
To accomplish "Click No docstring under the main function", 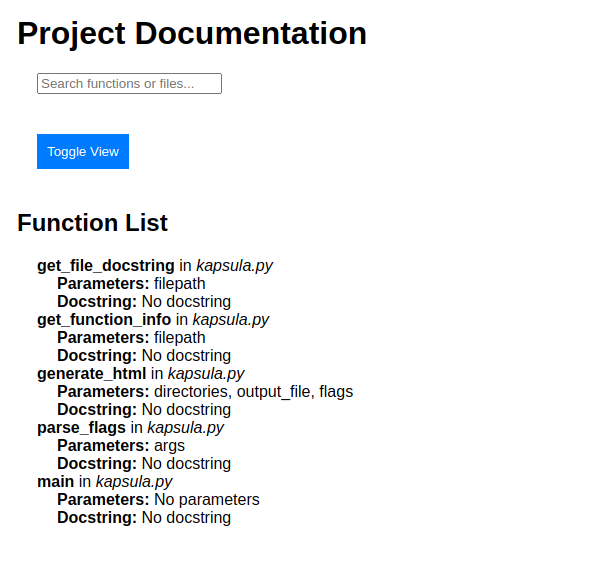I will pyautogui.click(x=186, y=518).
